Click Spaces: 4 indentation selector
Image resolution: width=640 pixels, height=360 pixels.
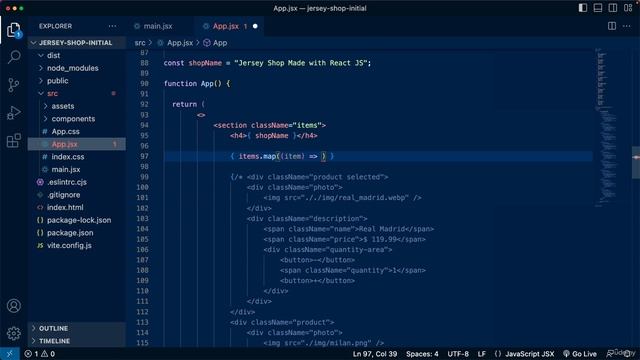[x=422, y=354]
